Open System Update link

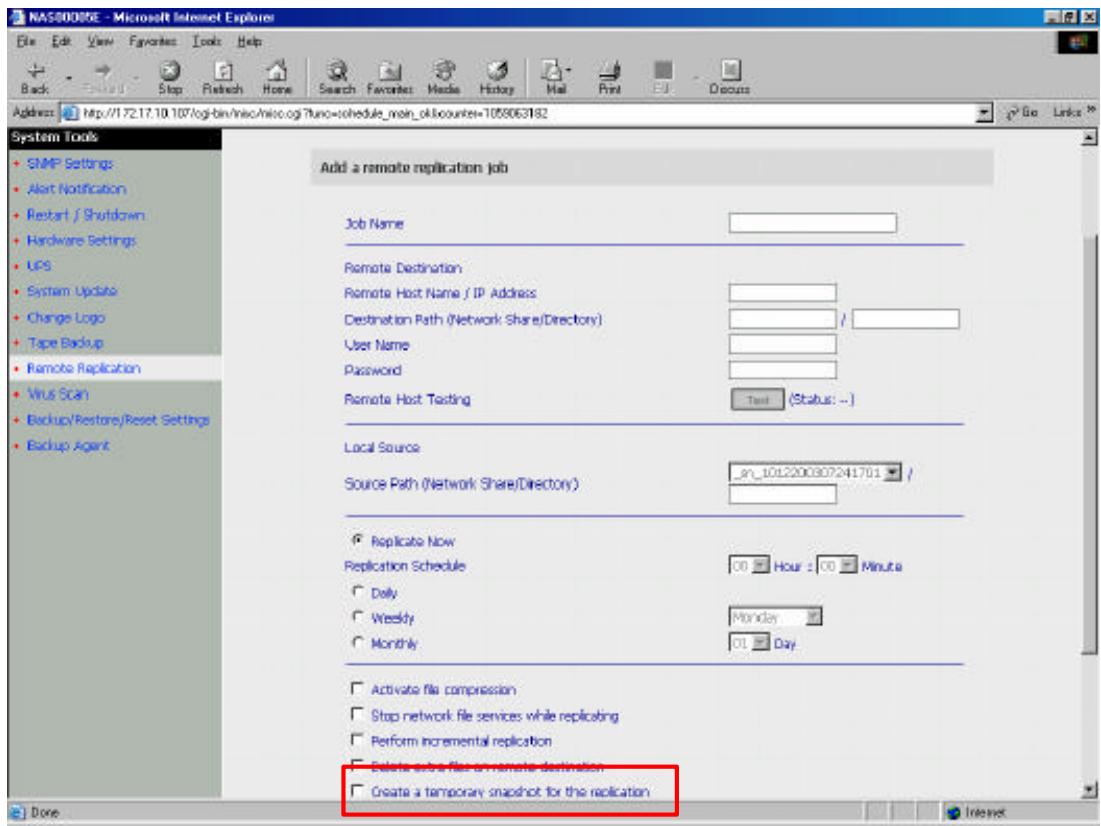pos(72,291)
